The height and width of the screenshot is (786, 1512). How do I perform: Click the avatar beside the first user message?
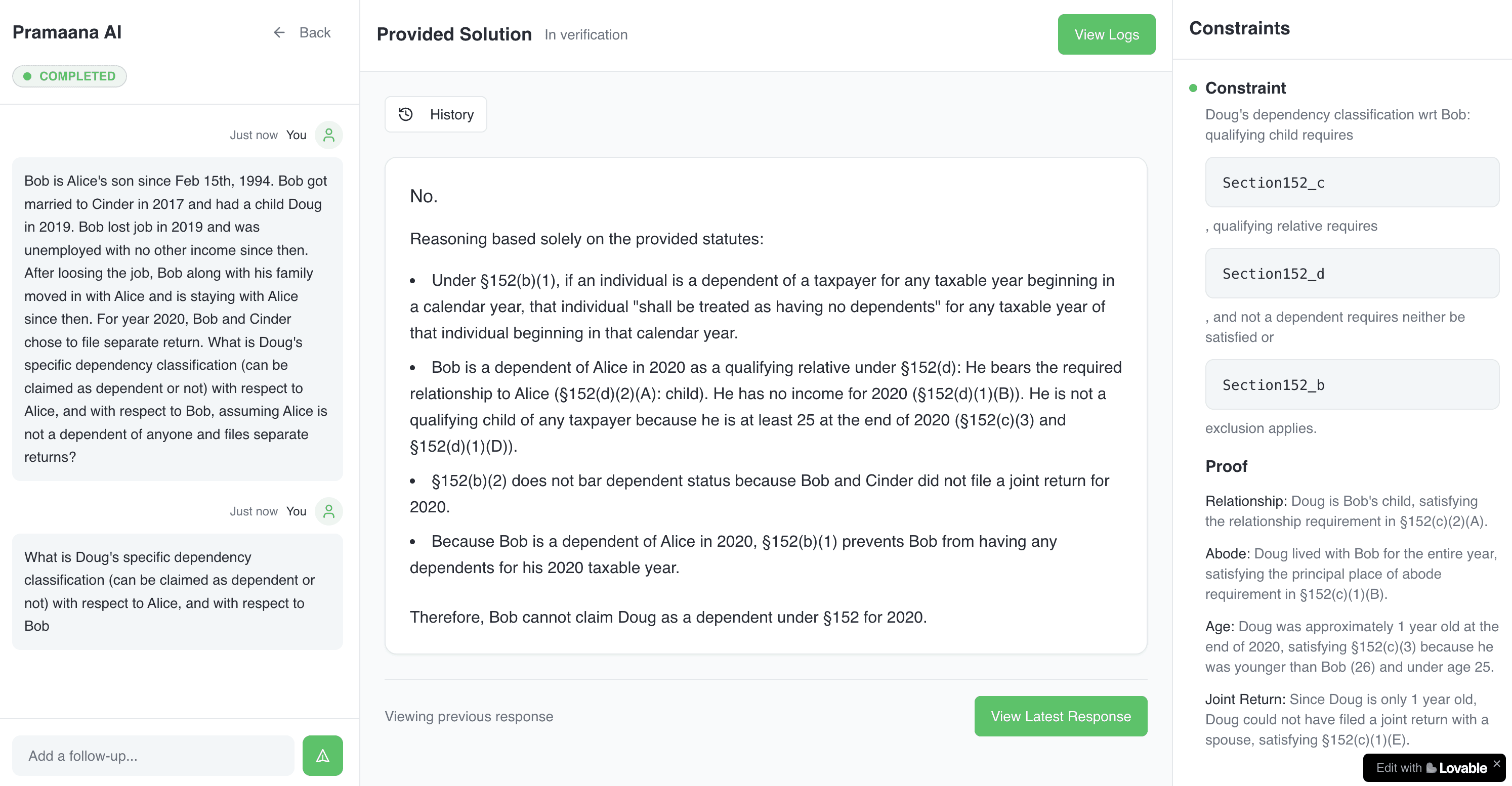click(x=329, y=135)
